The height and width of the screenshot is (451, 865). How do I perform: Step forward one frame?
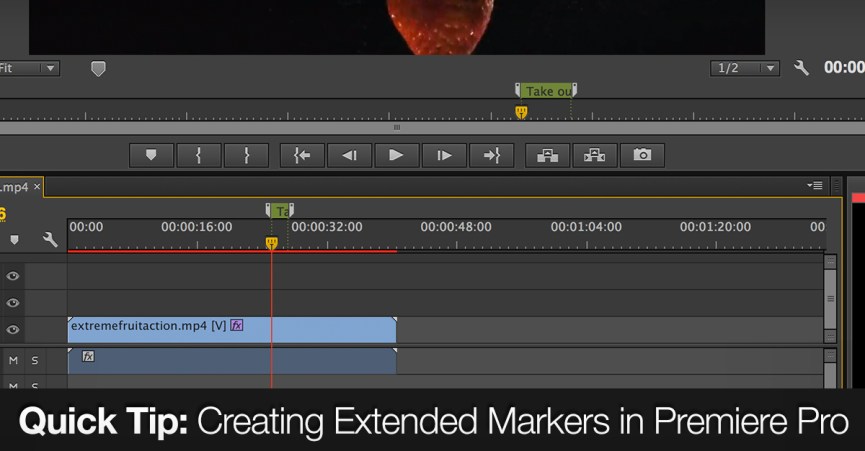click(x=444, y=155)
